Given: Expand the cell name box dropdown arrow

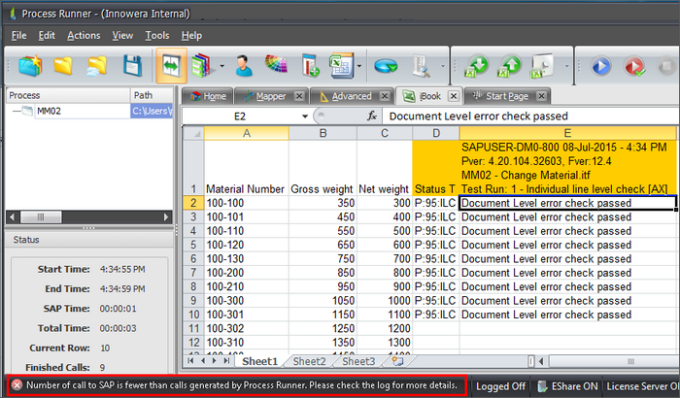Looking at the screenshot, I should (x=305, y=116).
